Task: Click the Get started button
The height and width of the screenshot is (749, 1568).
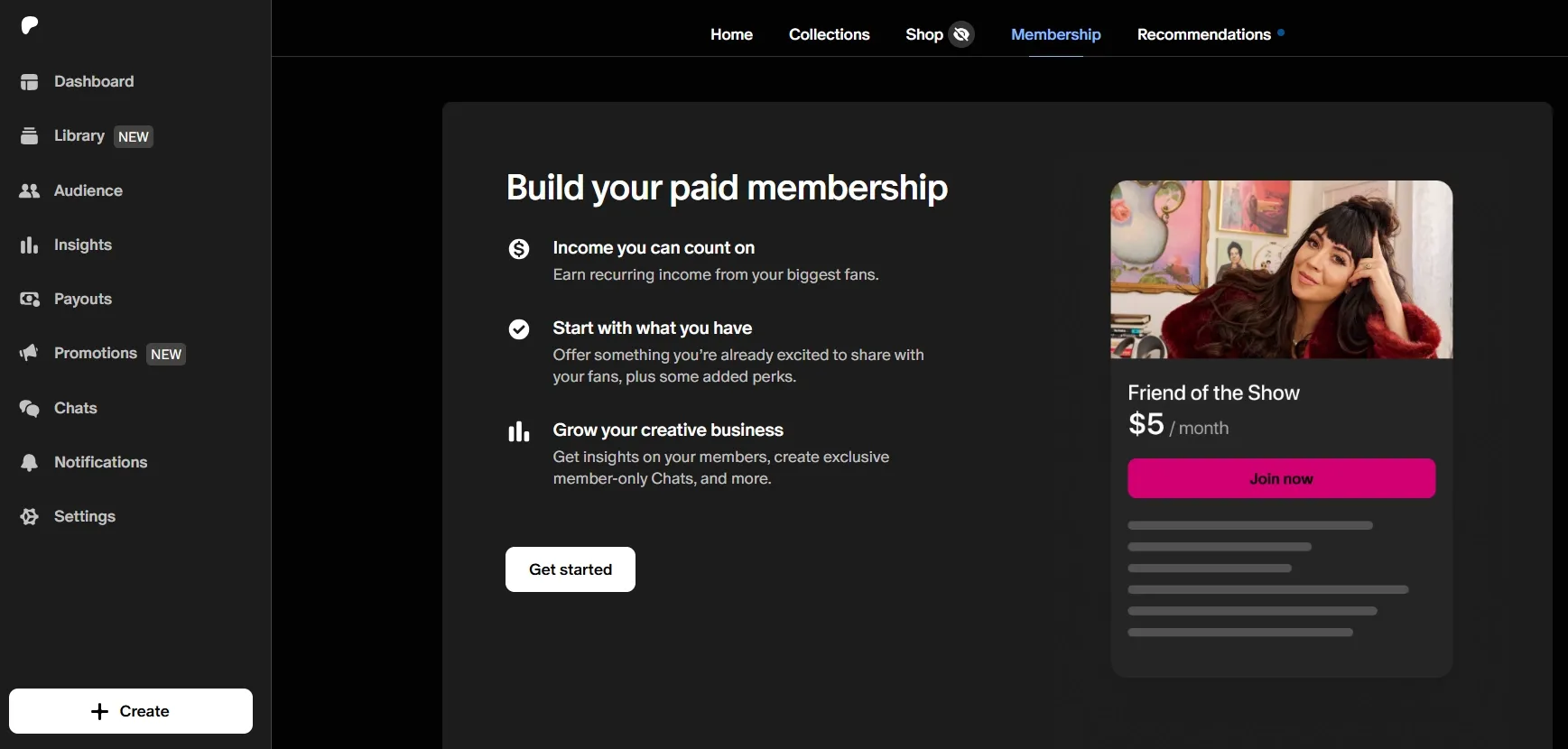Action: [x=571, y=569]
